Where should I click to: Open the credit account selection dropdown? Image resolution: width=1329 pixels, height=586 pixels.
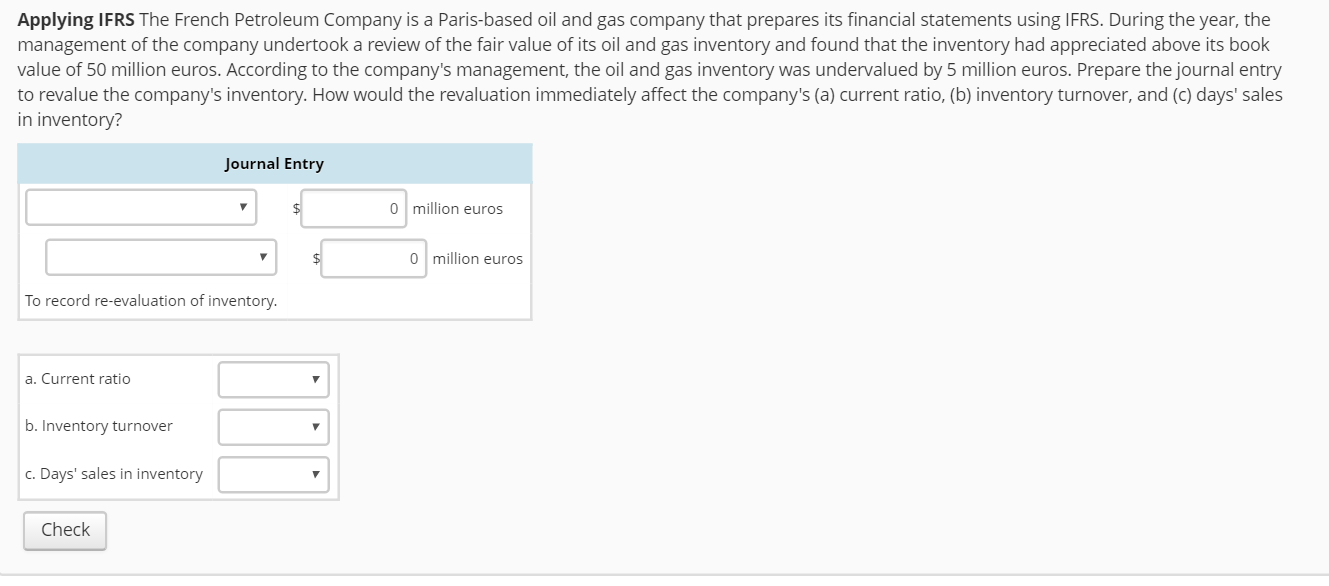pos(160,257)
